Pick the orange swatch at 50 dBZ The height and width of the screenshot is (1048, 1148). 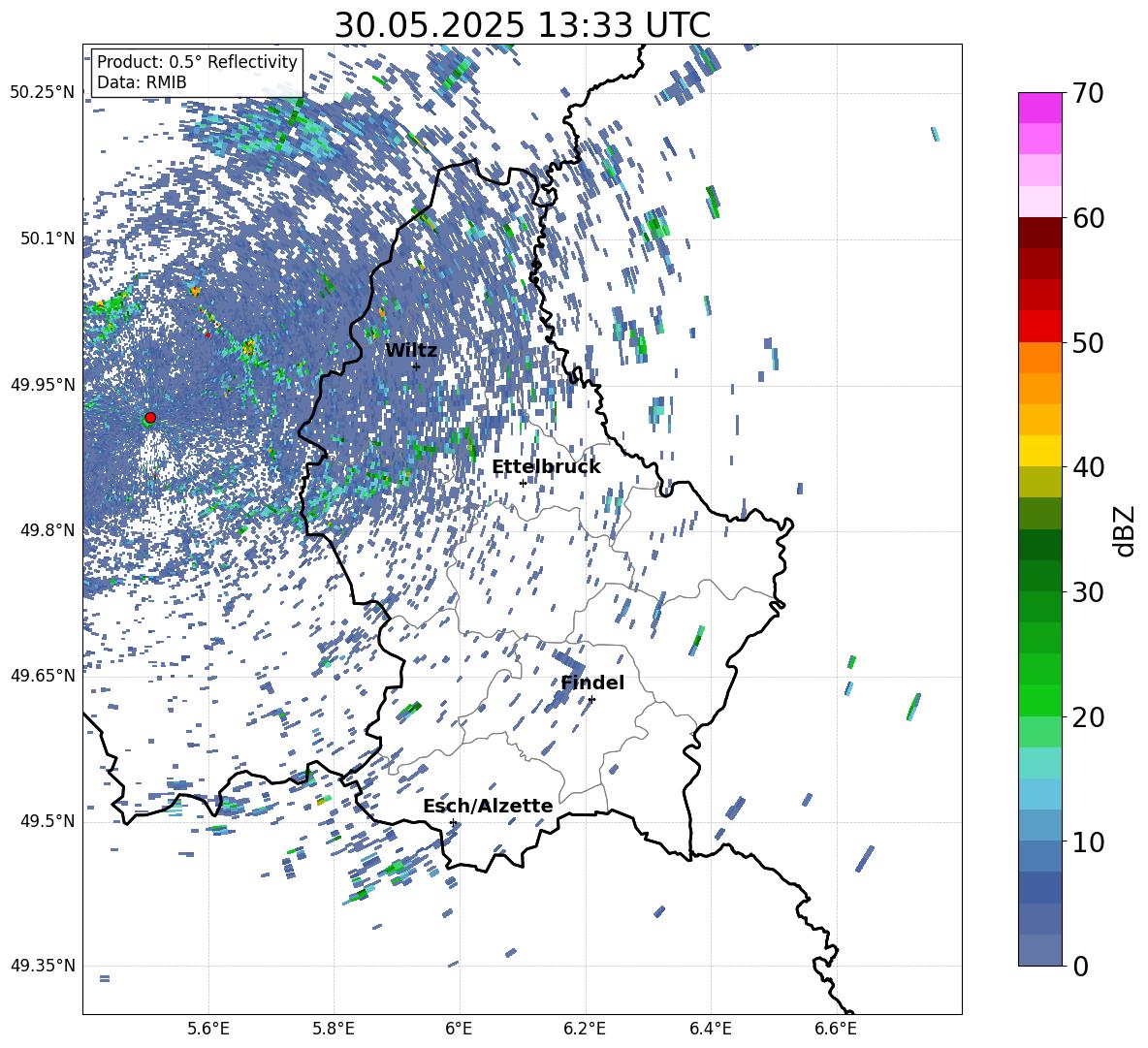pos(1039,357)
